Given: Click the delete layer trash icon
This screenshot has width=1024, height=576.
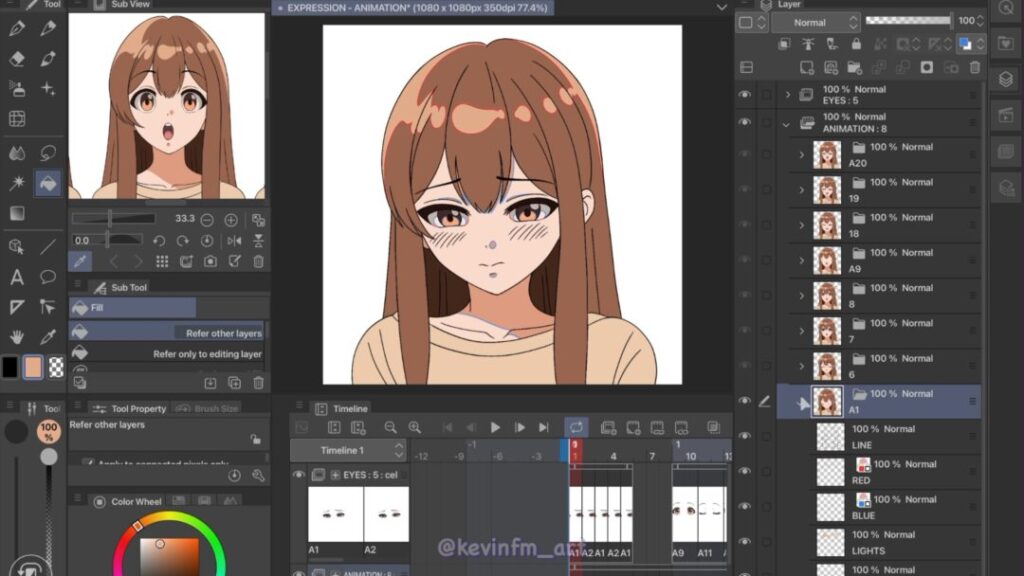Looking at the screenshot, I should pos(975,67).
